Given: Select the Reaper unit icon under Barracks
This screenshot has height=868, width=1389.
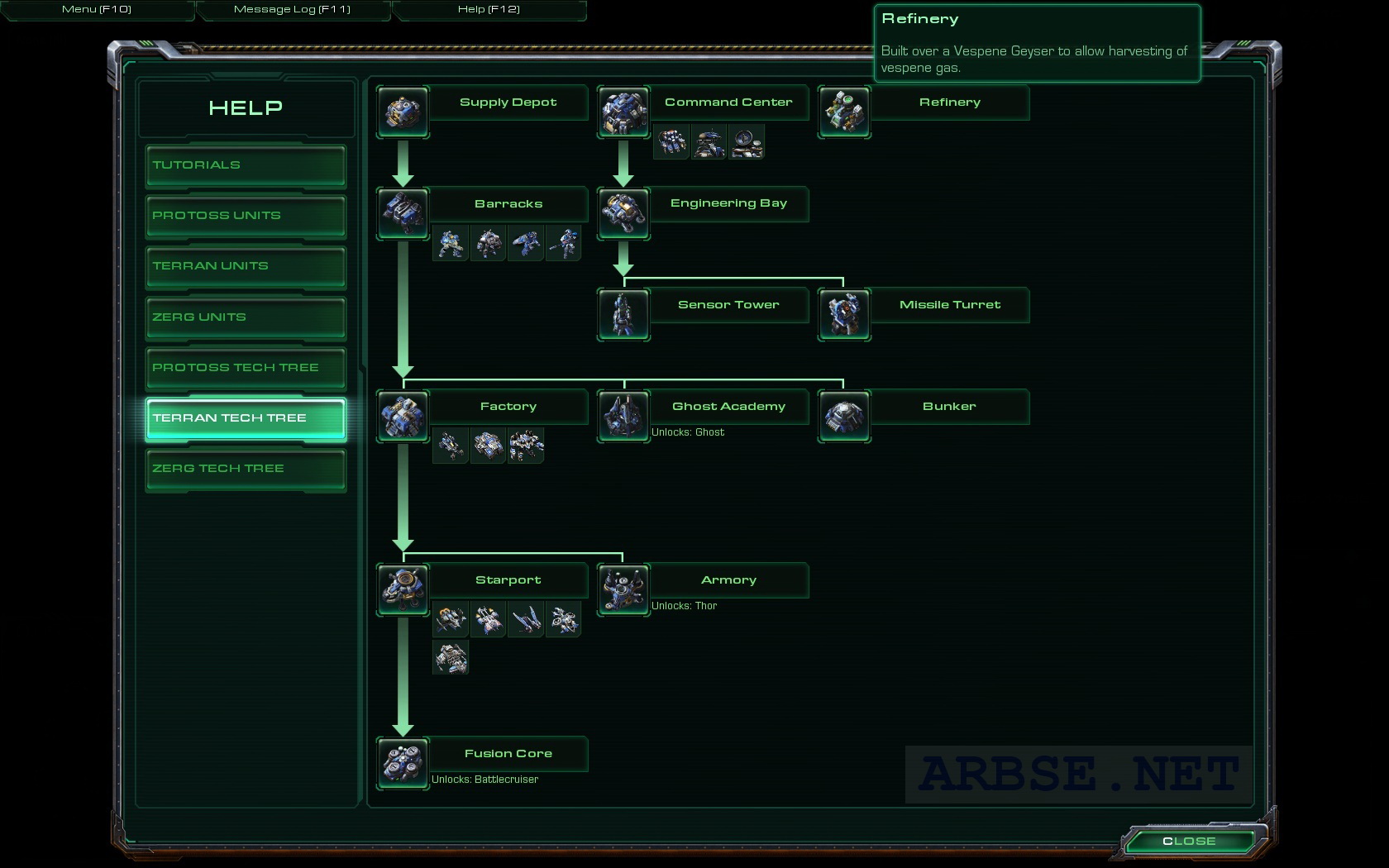Looking at the screenshot, I should pos(525,244).
